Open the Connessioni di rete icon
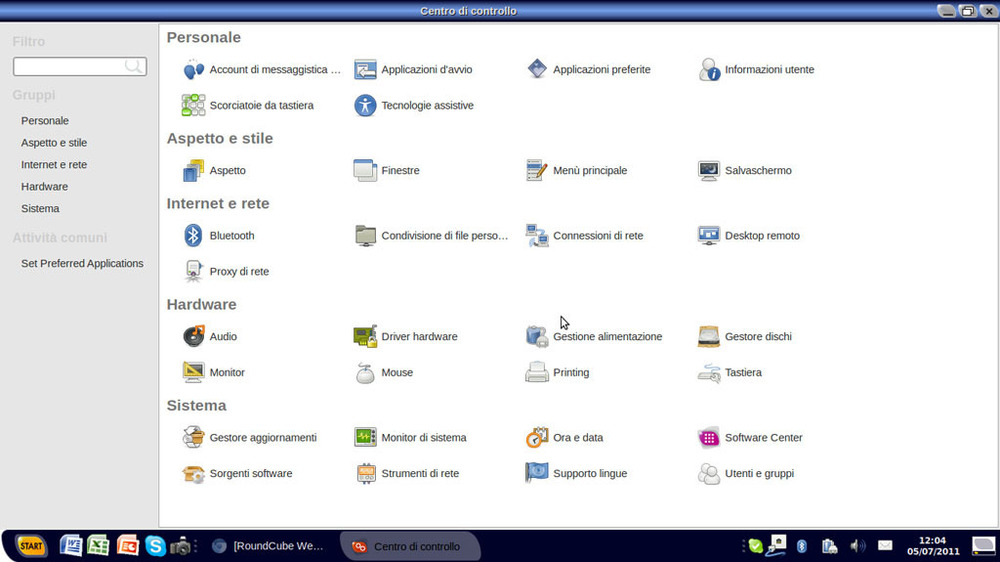This screenshot has width=1000, height=562. 536,235
